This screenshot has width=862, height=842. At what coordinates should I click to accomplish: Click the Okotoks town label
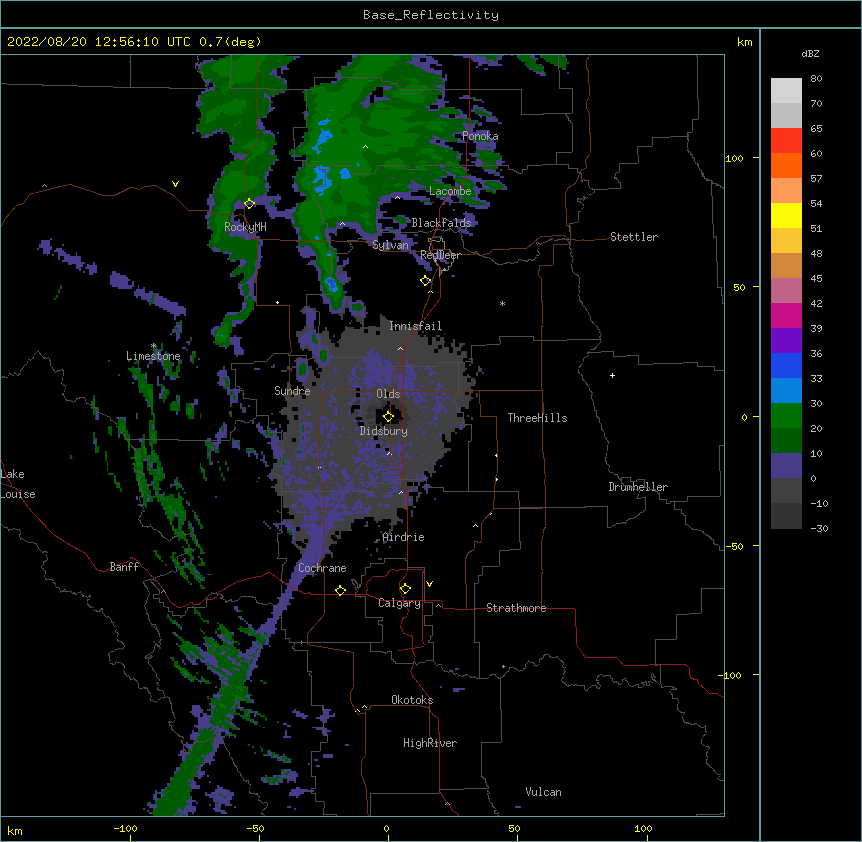[x=412, y=700]
